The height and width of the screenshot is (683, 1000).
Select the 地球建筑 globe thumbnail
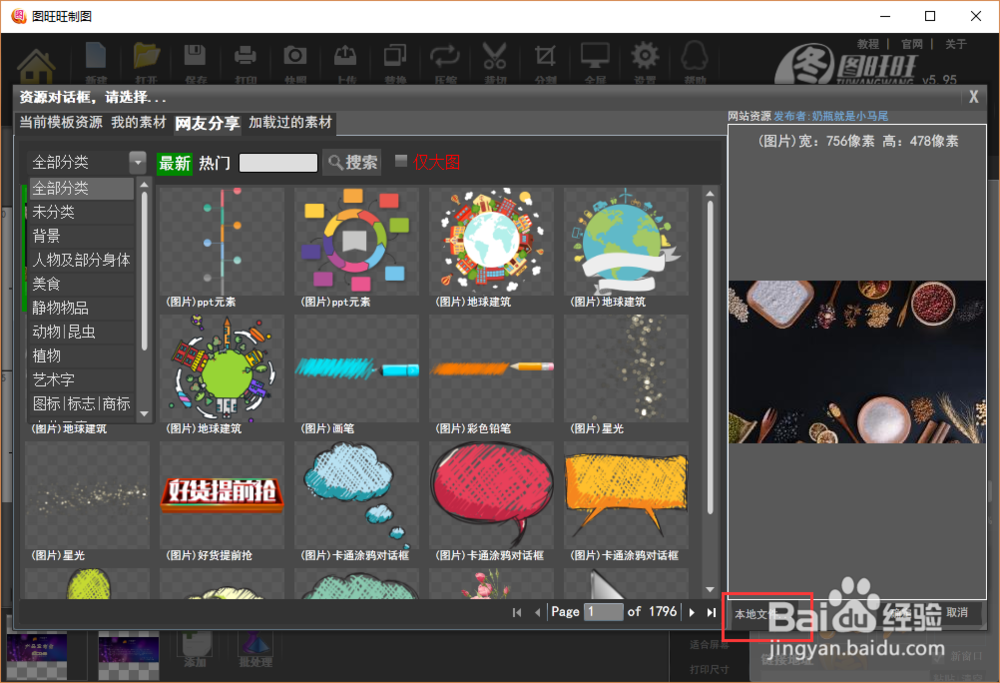click(490, 240)
